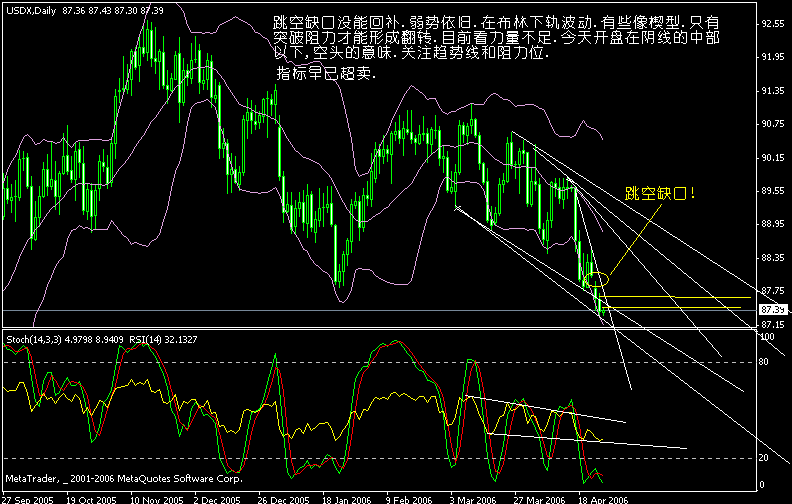Viewport: 792px width, 504px height.
Task: Click the 88.95 price axis label
Action: click(x=773, y=224)
